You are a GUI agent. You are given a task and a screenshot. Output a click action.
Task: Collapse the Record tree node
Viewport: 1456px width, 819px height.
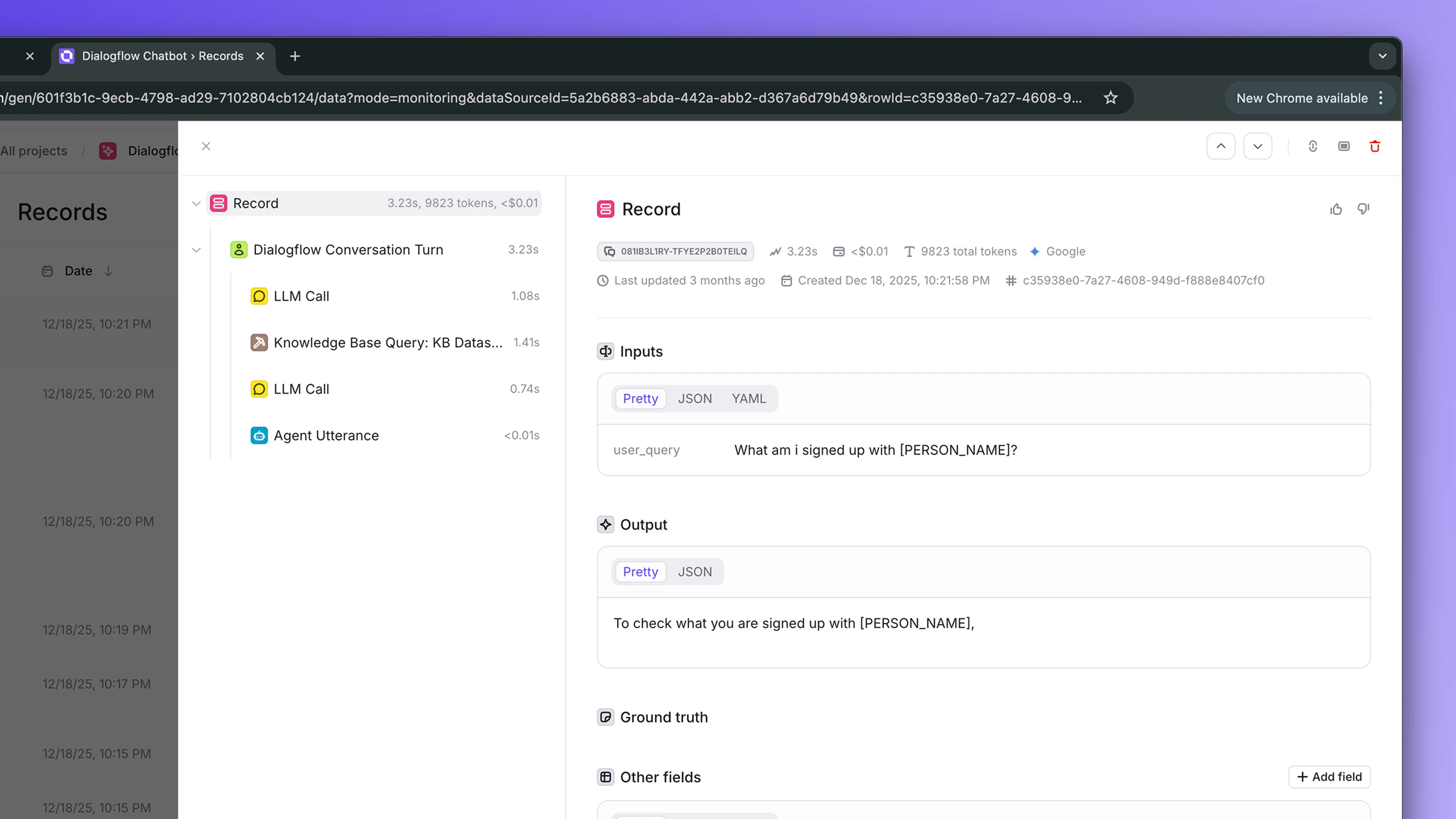[196, 203]
